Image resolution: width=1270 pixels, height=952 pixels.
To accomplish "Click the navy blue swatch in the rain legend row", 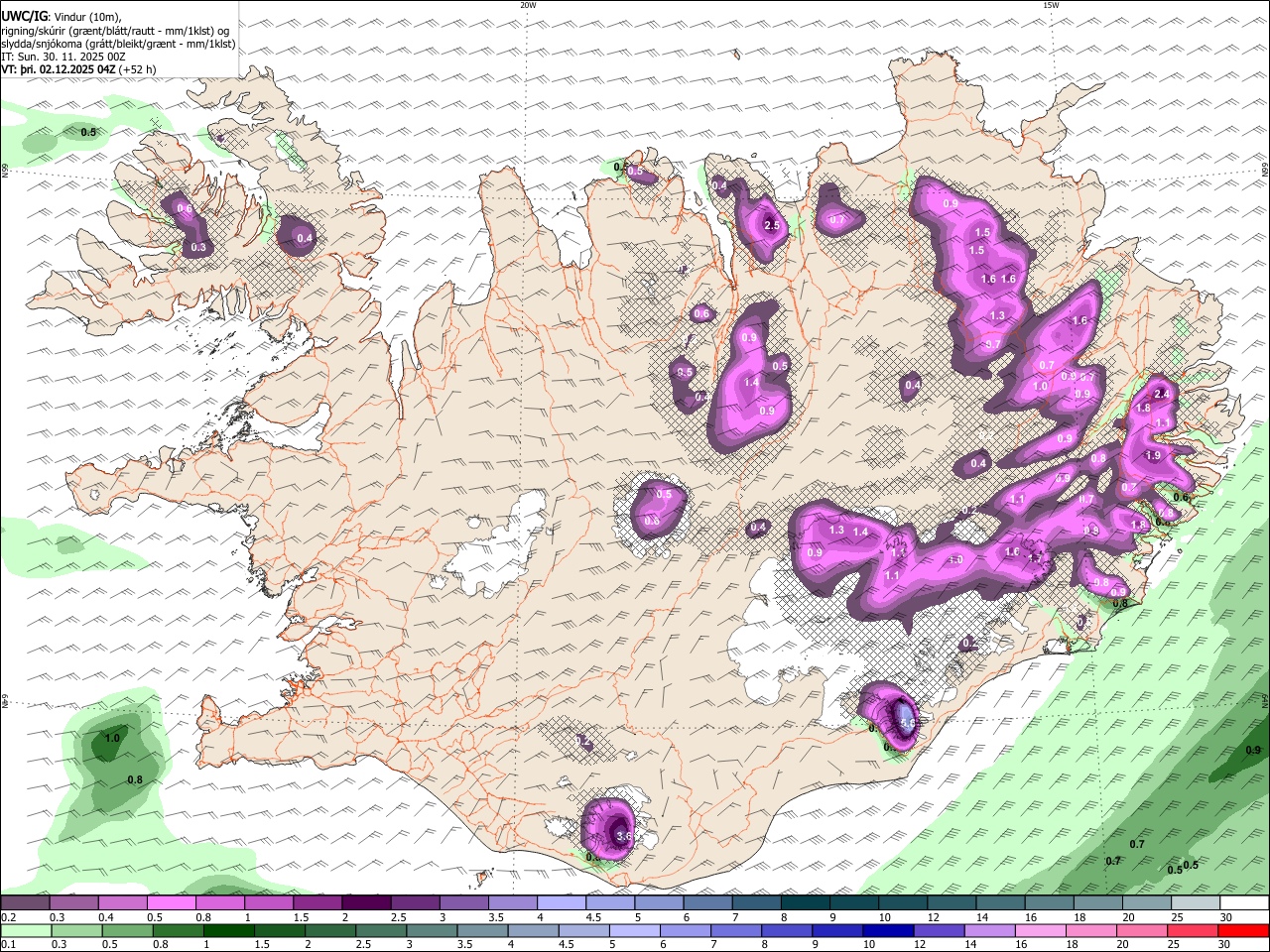I will 889,931.
